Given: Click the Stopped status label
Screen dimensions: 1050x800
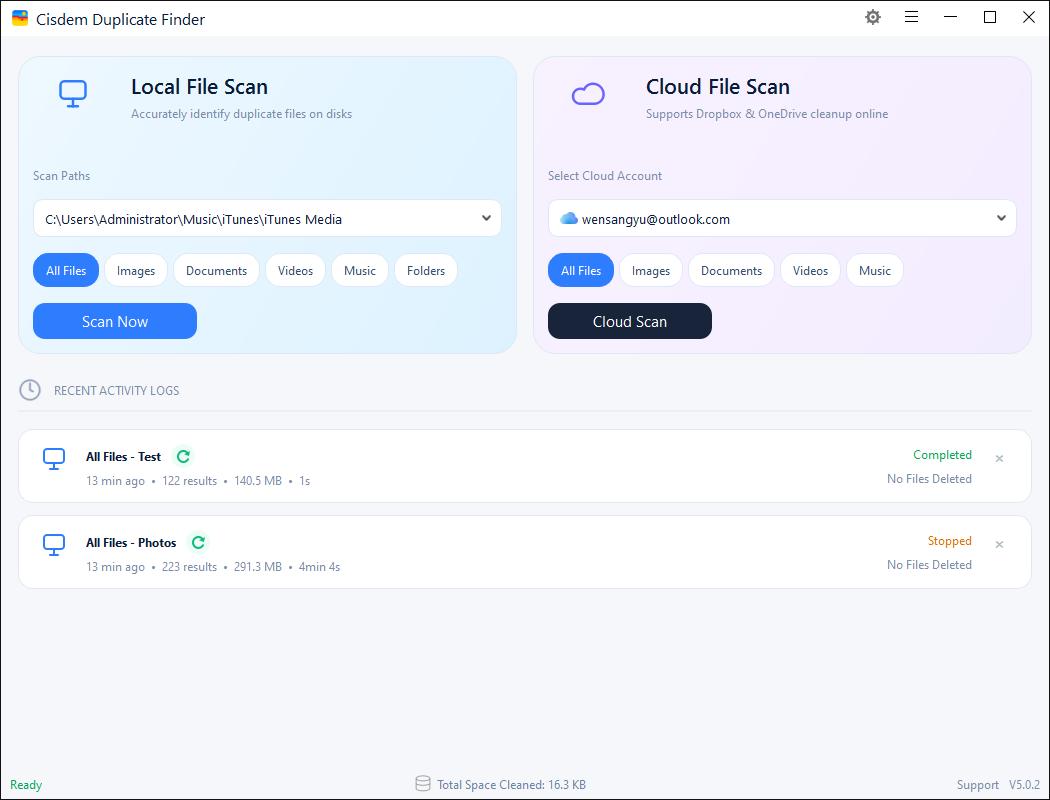Looking at the screenshot, I should [950, 540].
